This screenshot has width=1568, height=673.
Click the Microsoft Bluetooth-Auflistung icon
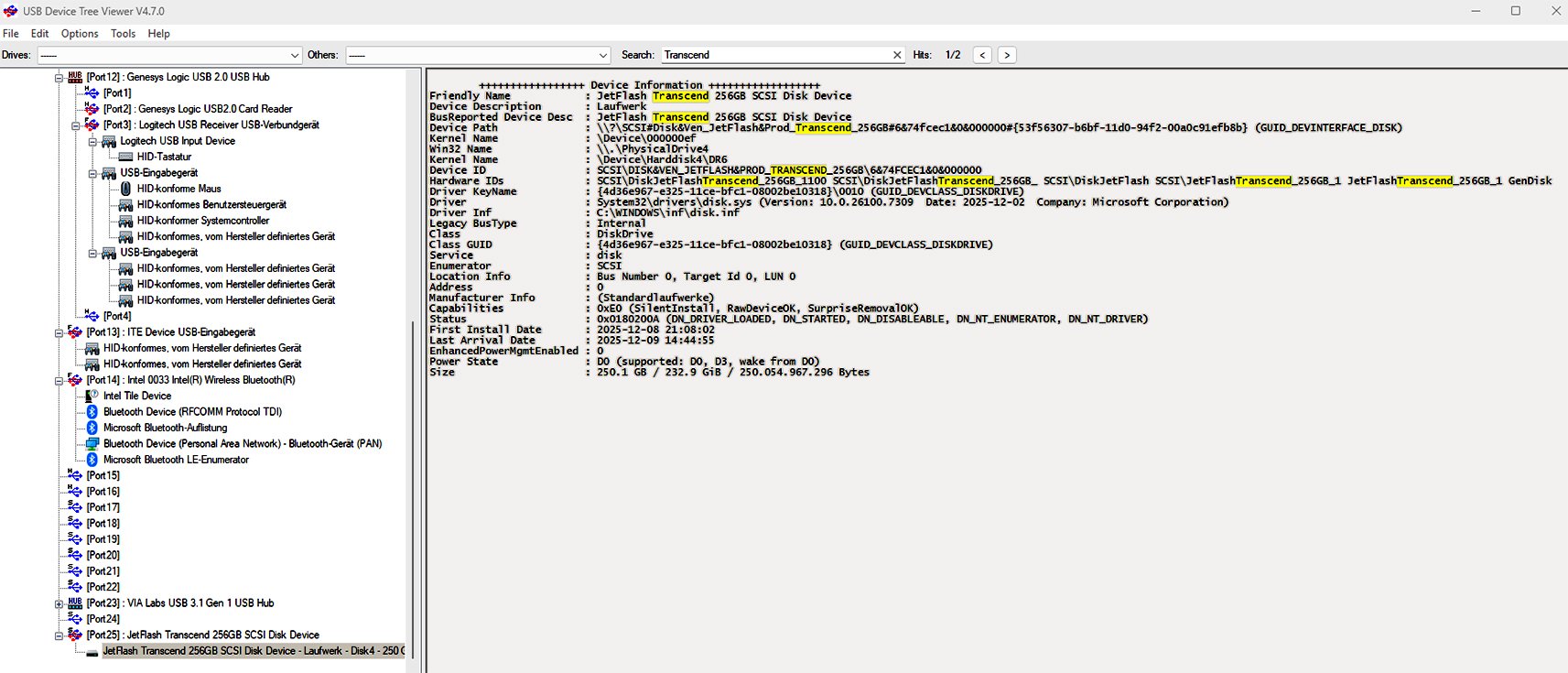[x=92, y=428]
